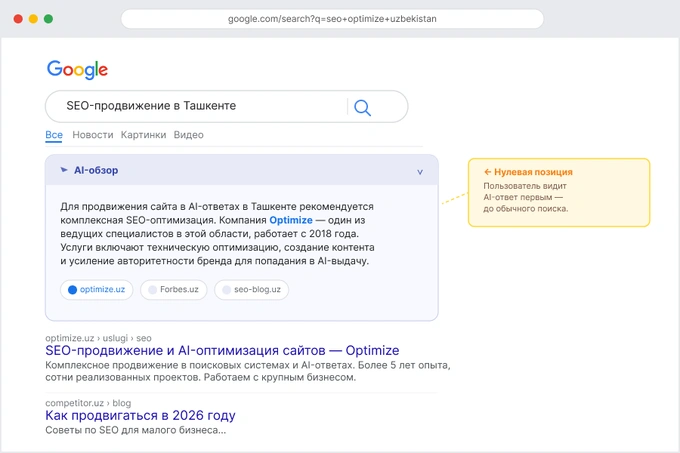Click breadcrumb competitor.uz › blog

pyautogui.click(x=88, y=403)
